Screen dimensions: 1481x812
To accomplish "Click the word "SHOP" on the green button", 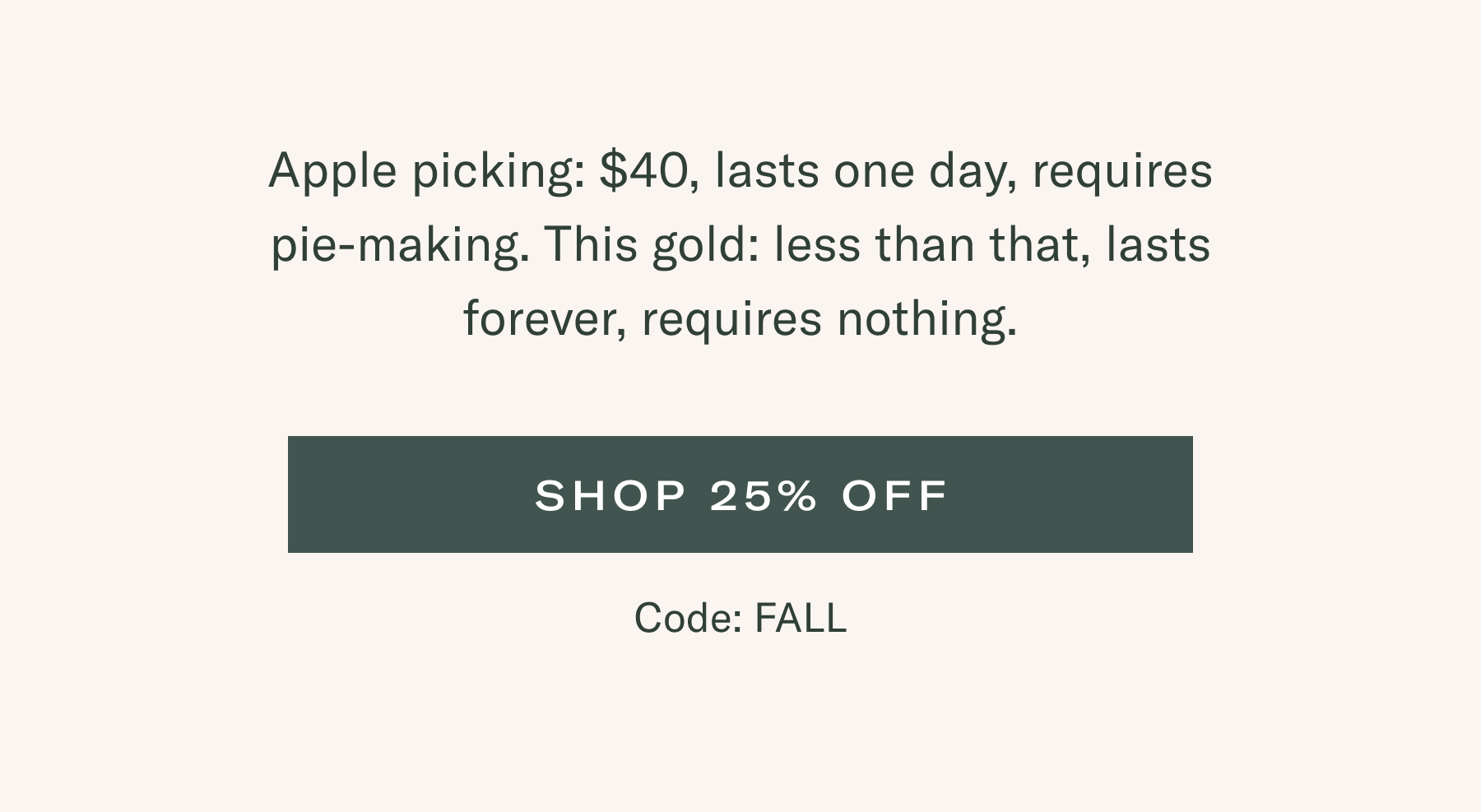I will click(611, 495).
